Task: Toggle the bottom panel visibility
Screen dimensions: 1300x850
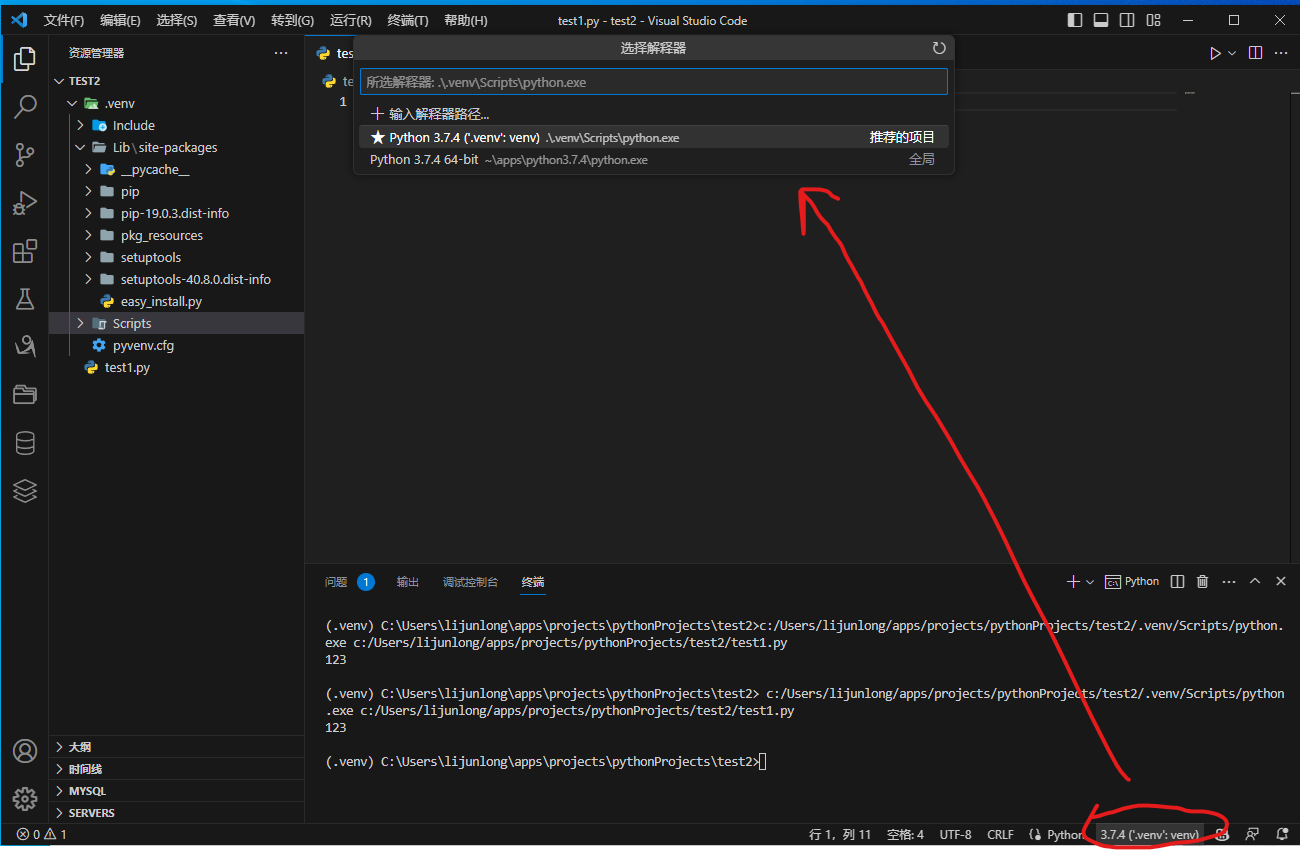Action: pos(1101,20)
